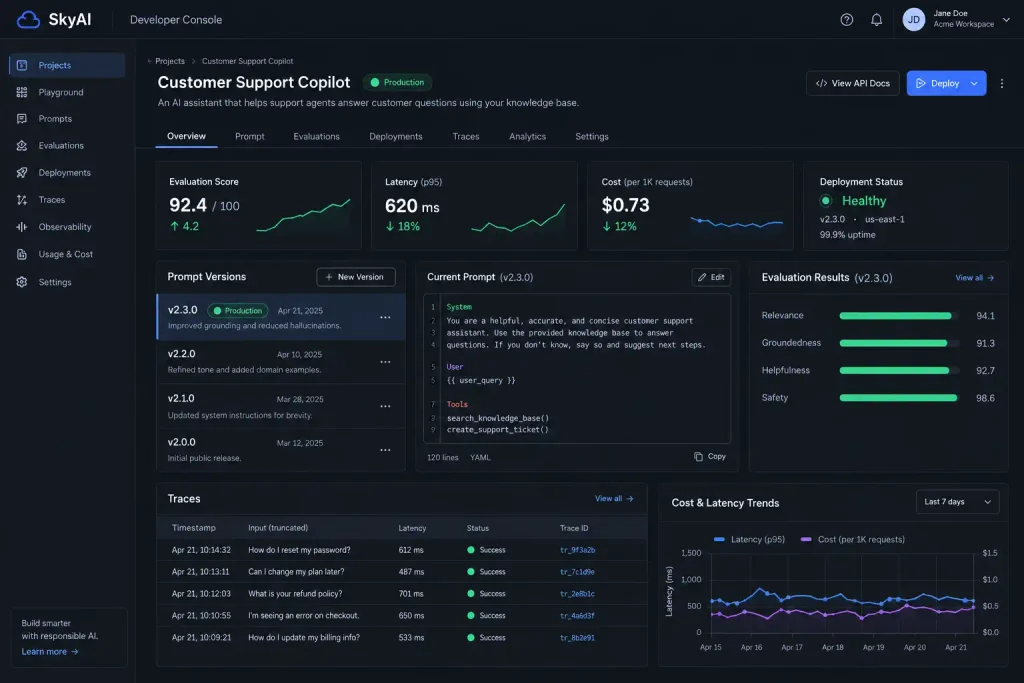Expand the Jane Doe account chevron
Screen dimensions: 1024x683
point(1006,20)
